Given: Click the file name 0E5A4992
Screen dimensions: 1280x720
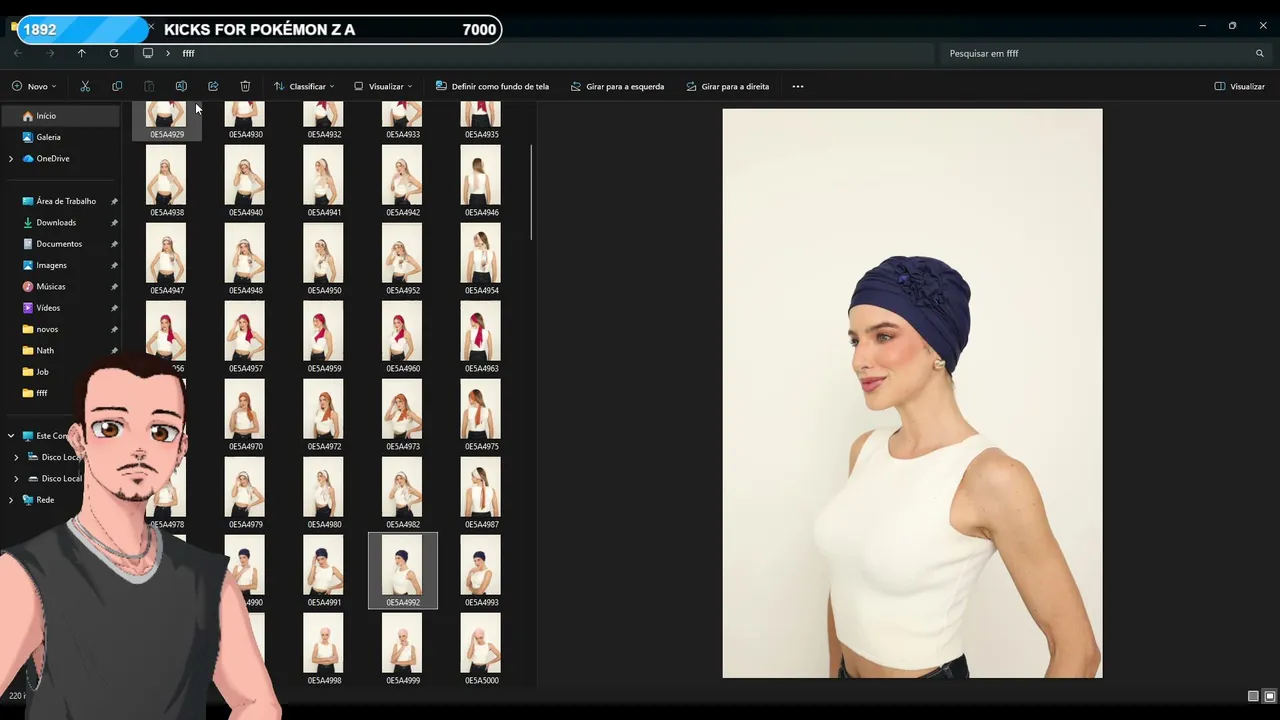Looking at the screenshot, I should (403, 603).
